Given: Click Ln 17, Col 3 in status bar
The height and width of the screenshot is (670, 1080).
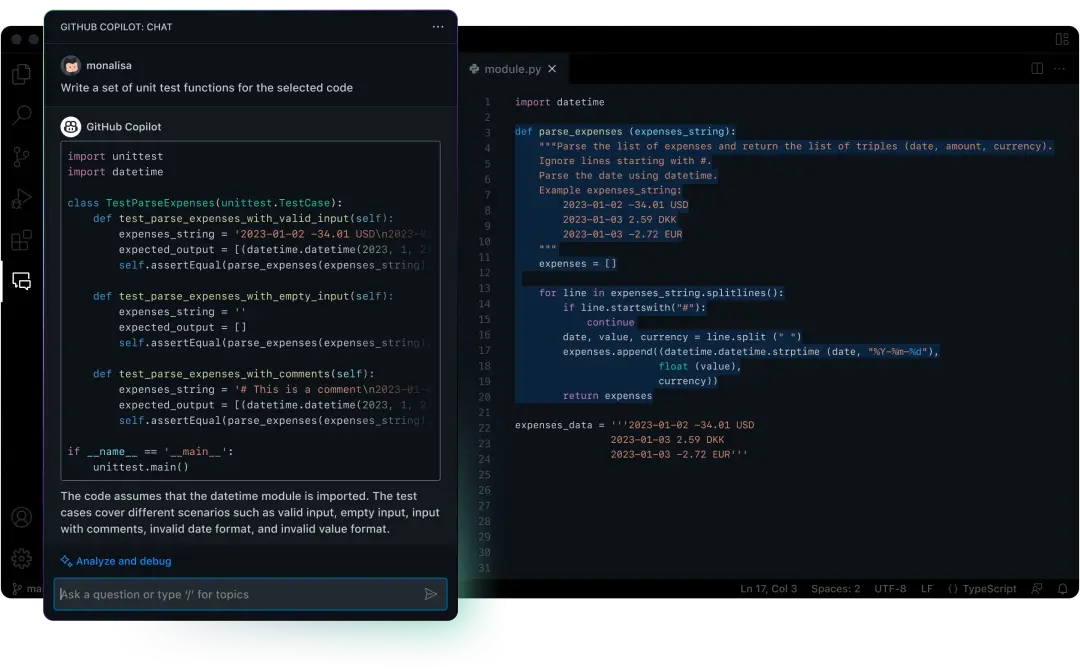Looking at the screenshot, I should [768, 589].
